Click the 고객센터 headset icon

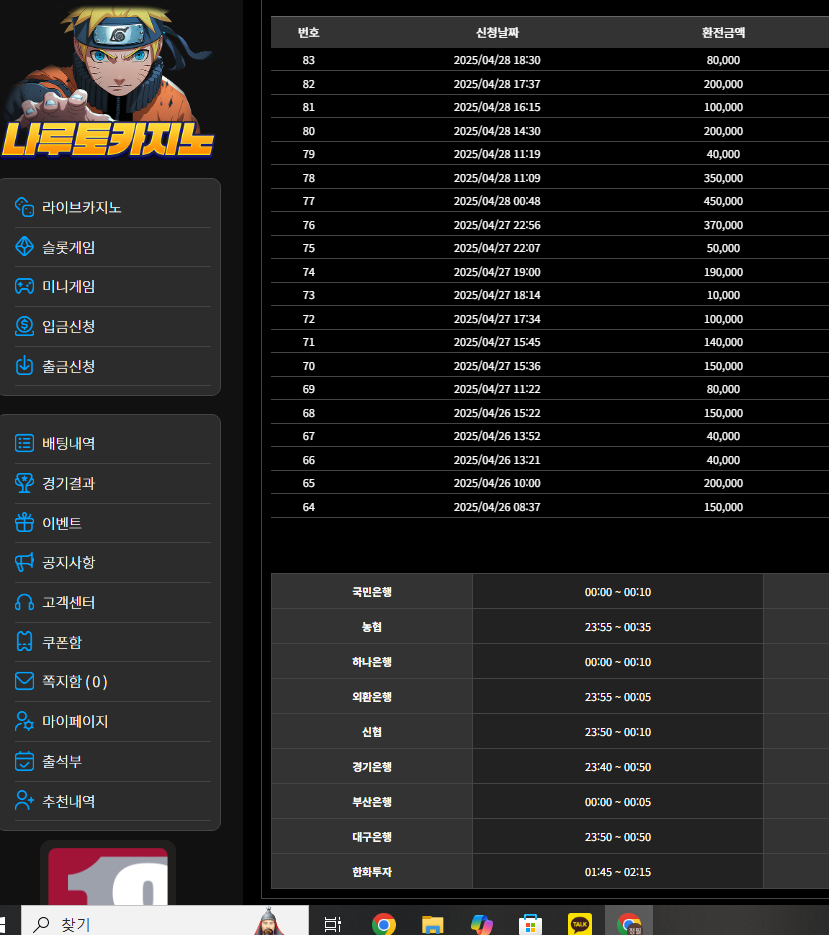25,602
